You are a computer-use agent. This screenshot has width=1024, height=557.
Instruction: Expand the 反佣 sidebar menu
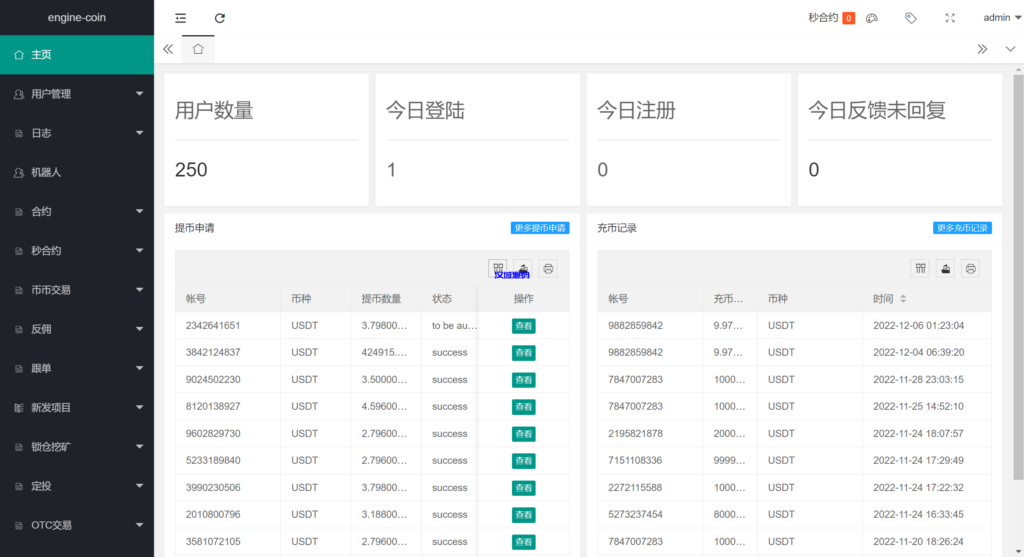[x=77, y=329]
